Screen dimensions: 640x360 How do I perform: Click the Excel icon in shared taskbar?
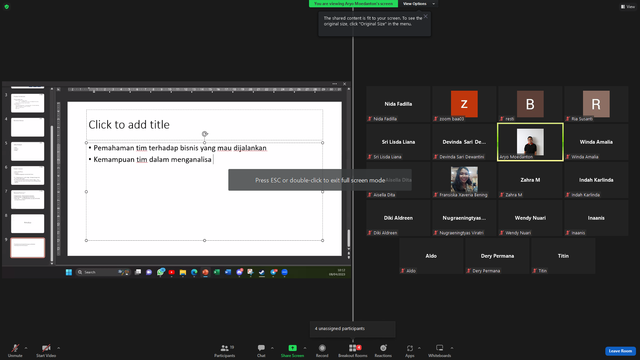(x=217, y=272)
